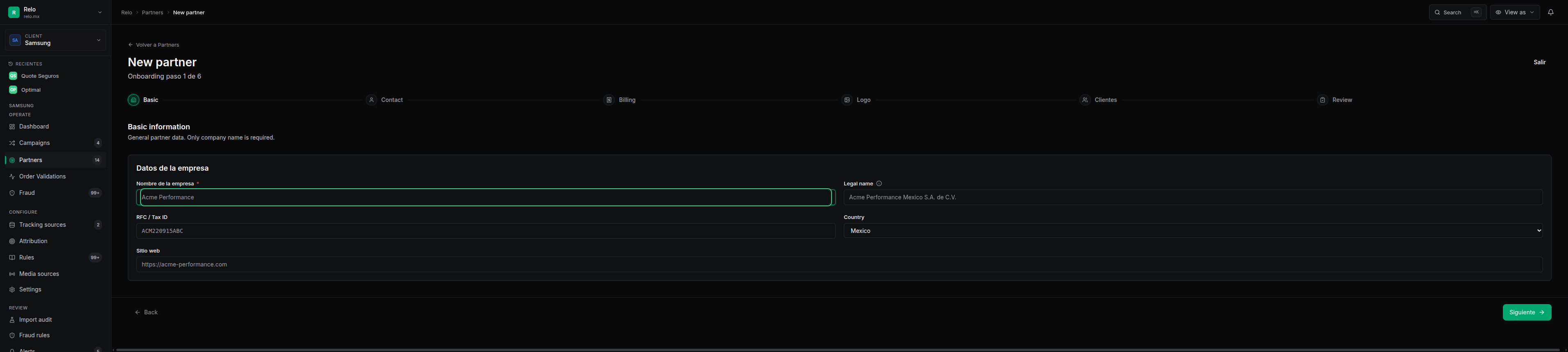Click the Samsung SA client avatar
Image resolution: width=1568 pixels, height=352 pixels.
coord(15,40)
